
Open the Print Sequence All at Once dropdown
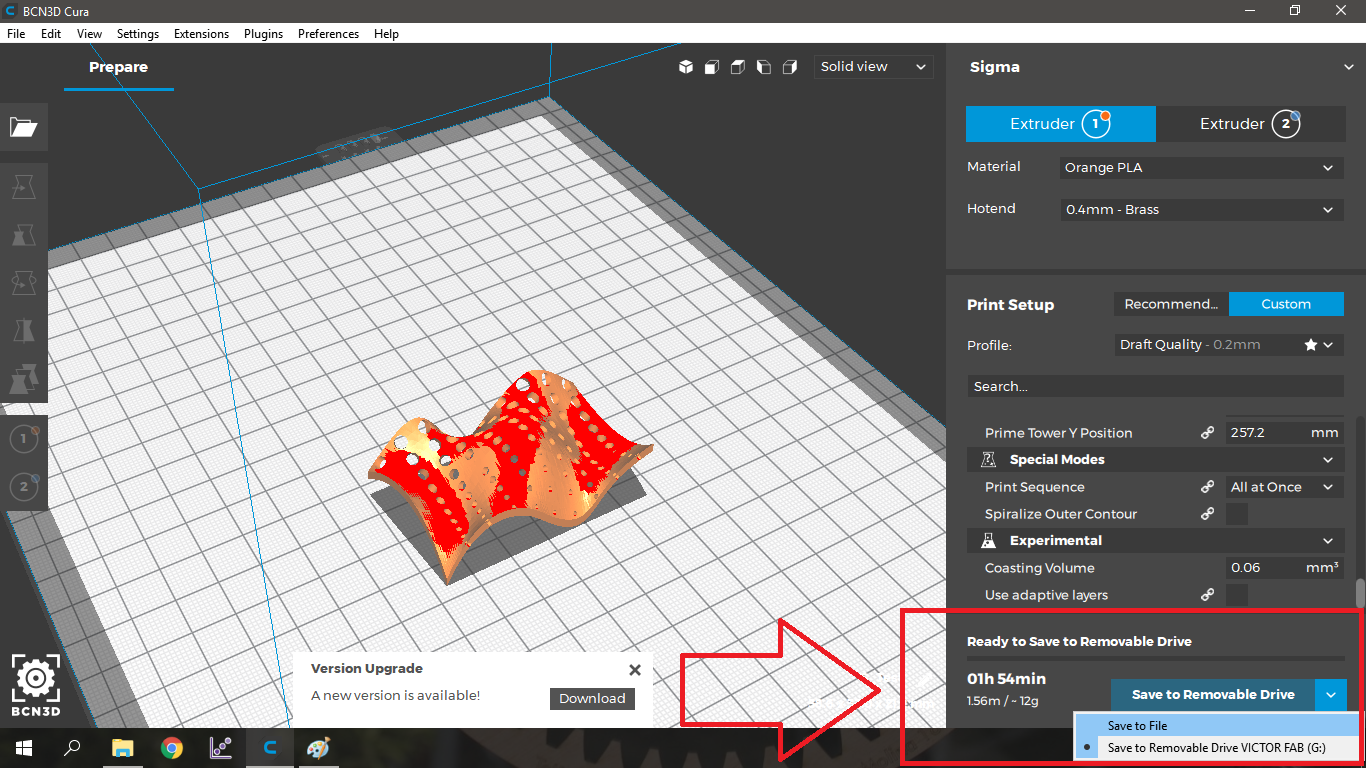pyautogui.click(x=1285, y=487)
